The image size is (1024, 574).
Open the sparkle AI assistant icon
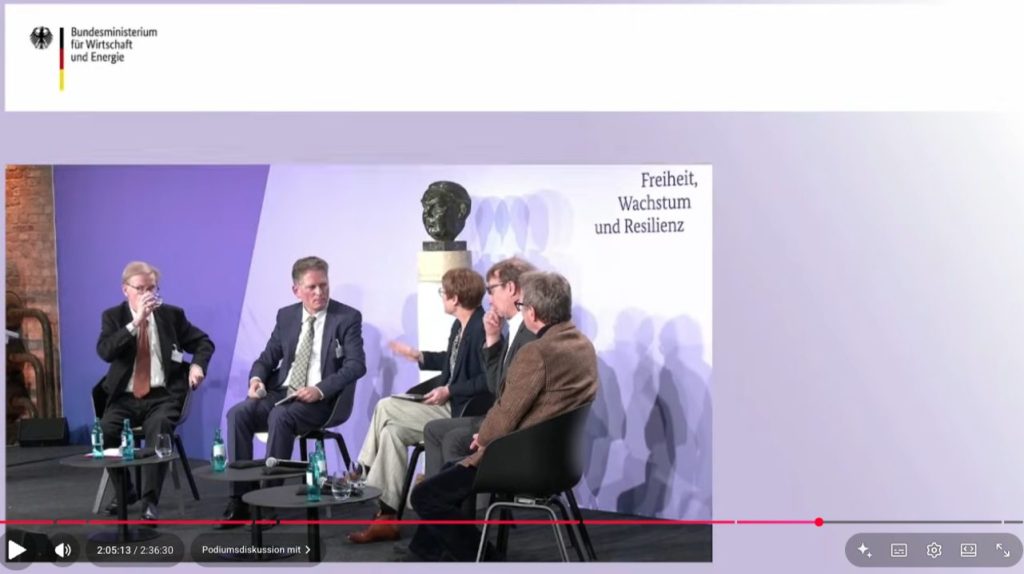tap(865, 550)
